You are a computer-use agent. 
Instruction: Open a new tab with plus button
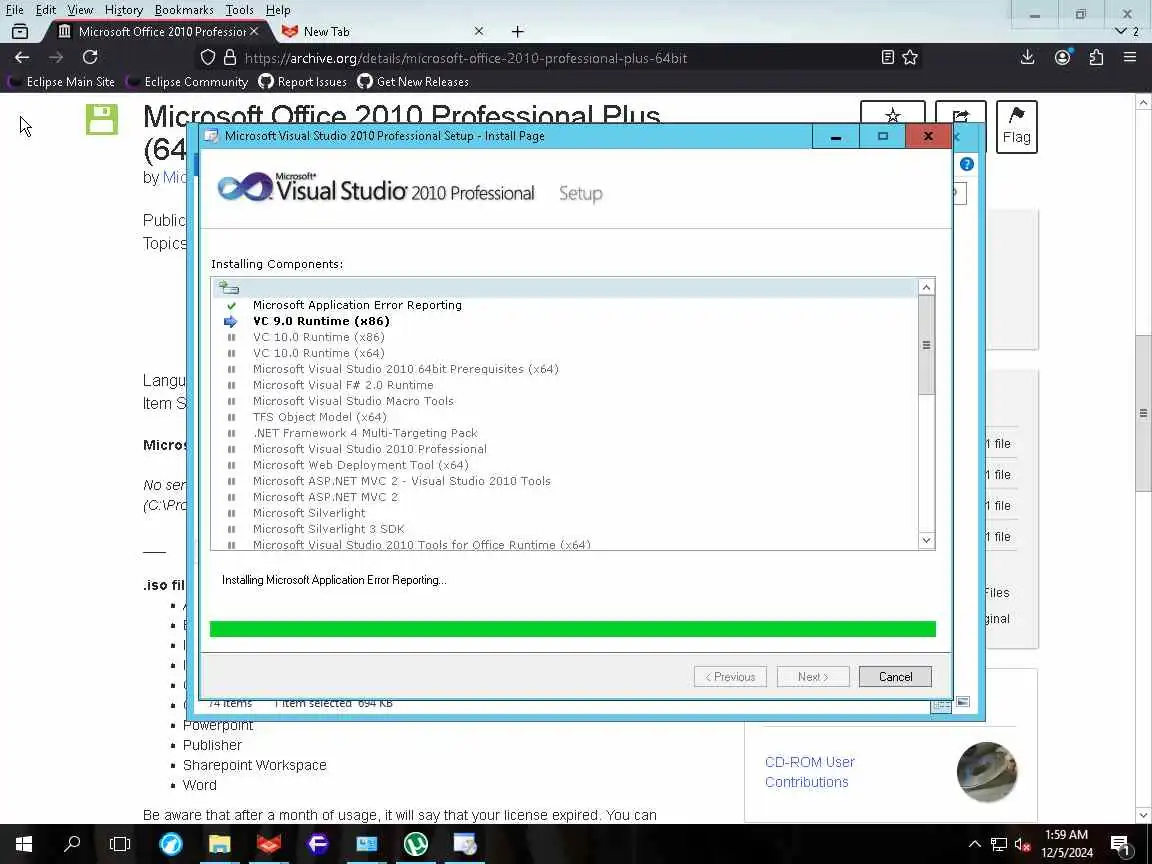point(517,32)
